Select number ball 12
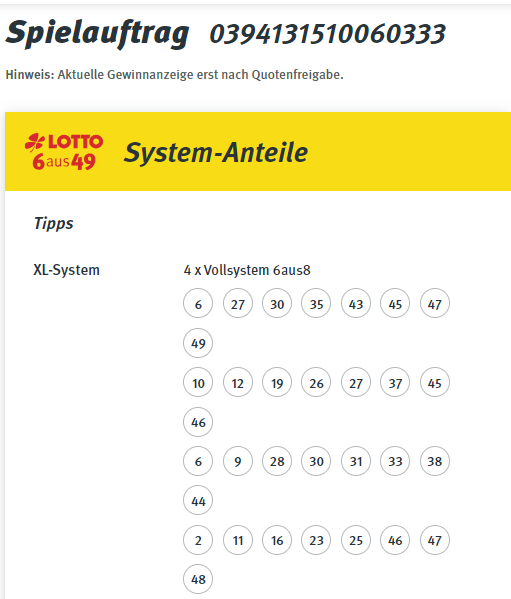 (238, 382)
